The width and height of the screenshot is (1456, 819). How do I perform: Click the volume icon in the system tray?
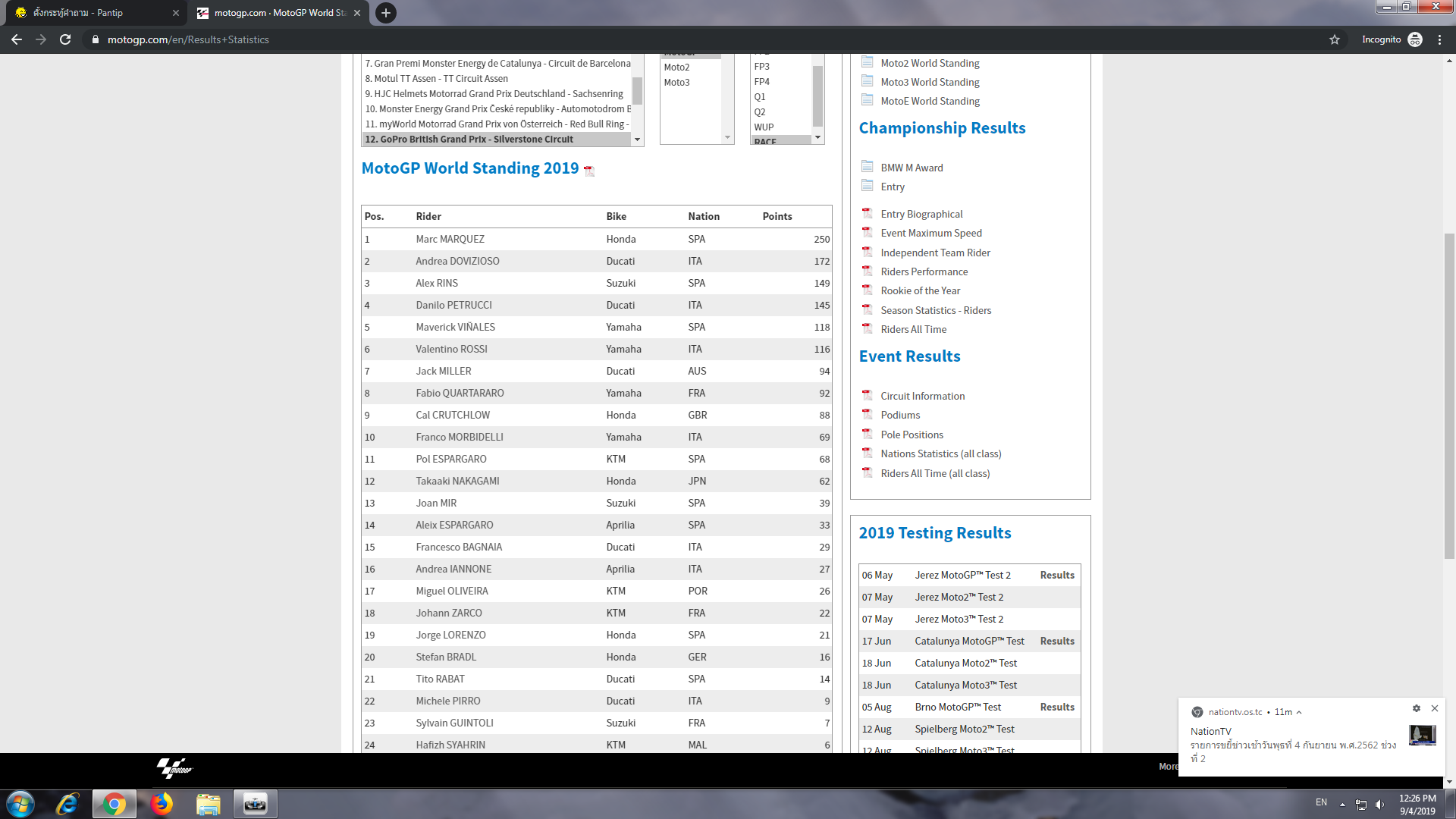coord(1379,805)
